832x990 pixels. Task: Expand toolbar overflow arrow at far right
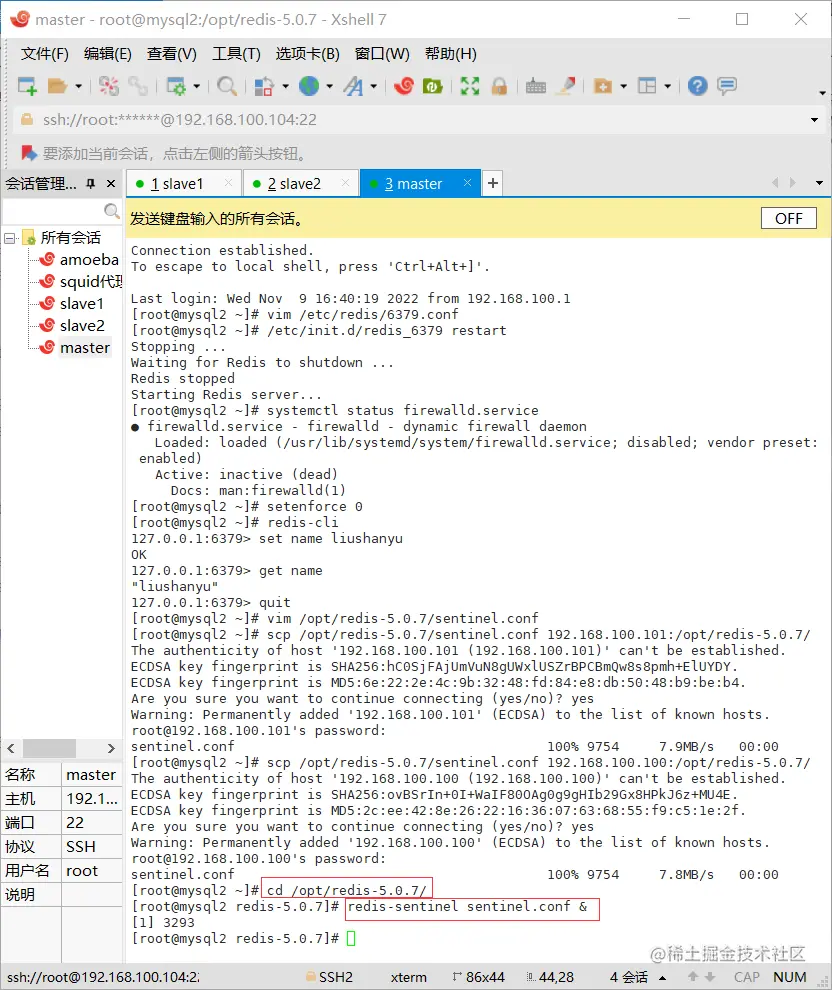coord(823,93)
